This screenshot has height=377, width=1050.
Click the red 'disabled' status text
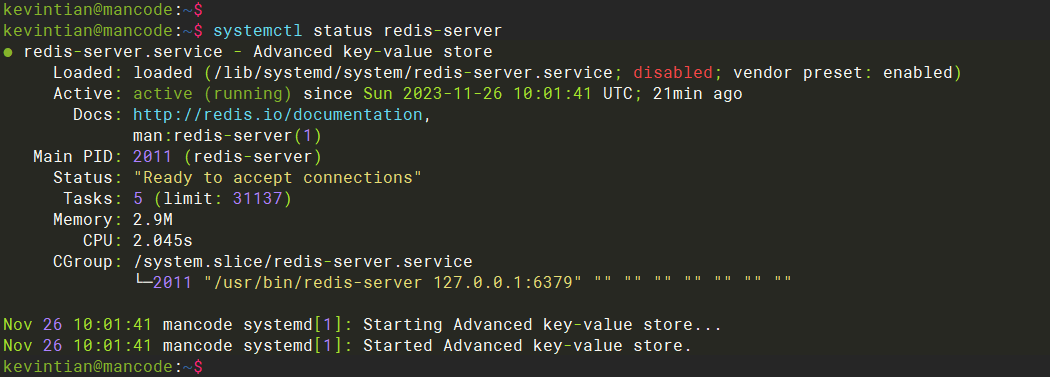[673, 73]
